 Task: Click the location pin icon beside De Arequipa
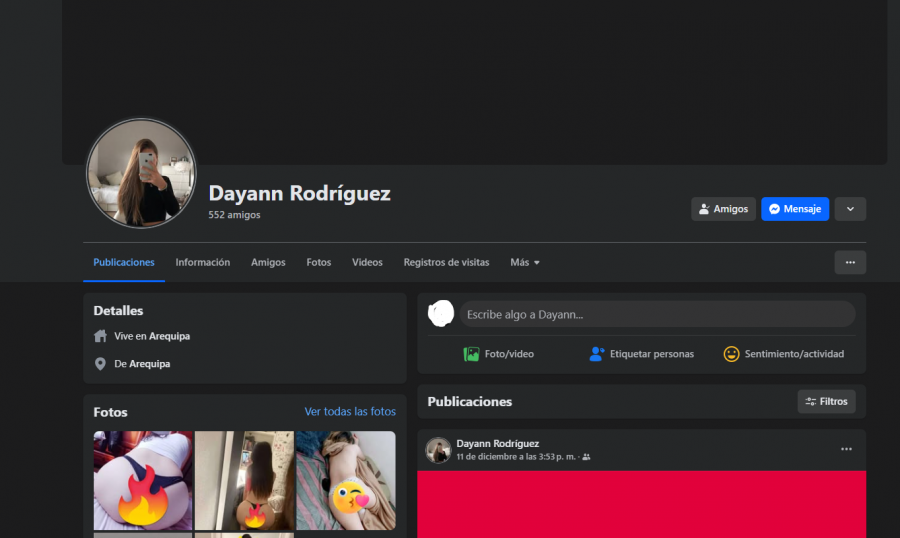[x=100, y=364]
